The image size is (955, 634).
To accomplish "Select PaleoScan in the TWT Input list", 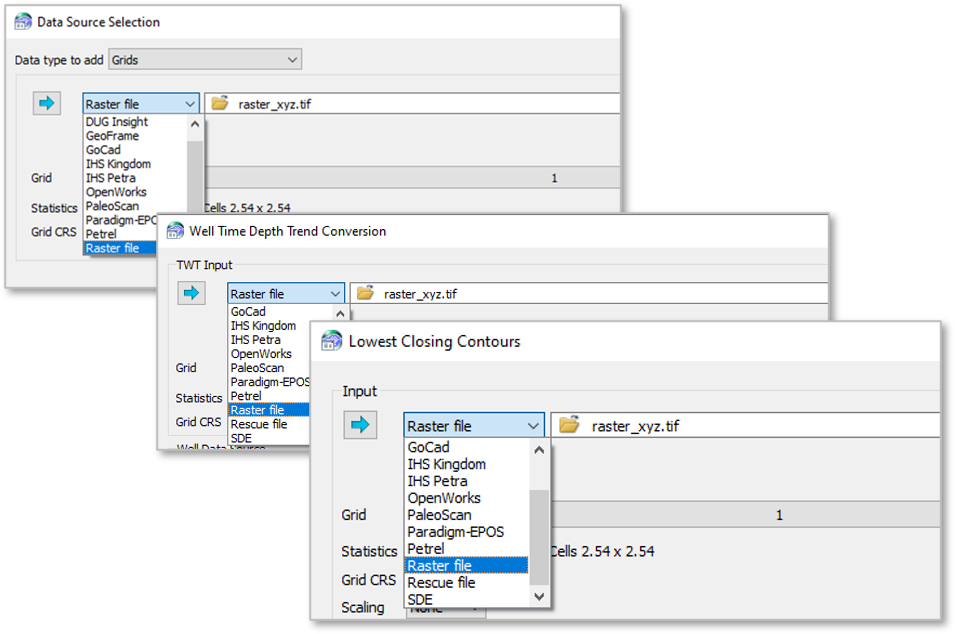I will pos(257,367).
